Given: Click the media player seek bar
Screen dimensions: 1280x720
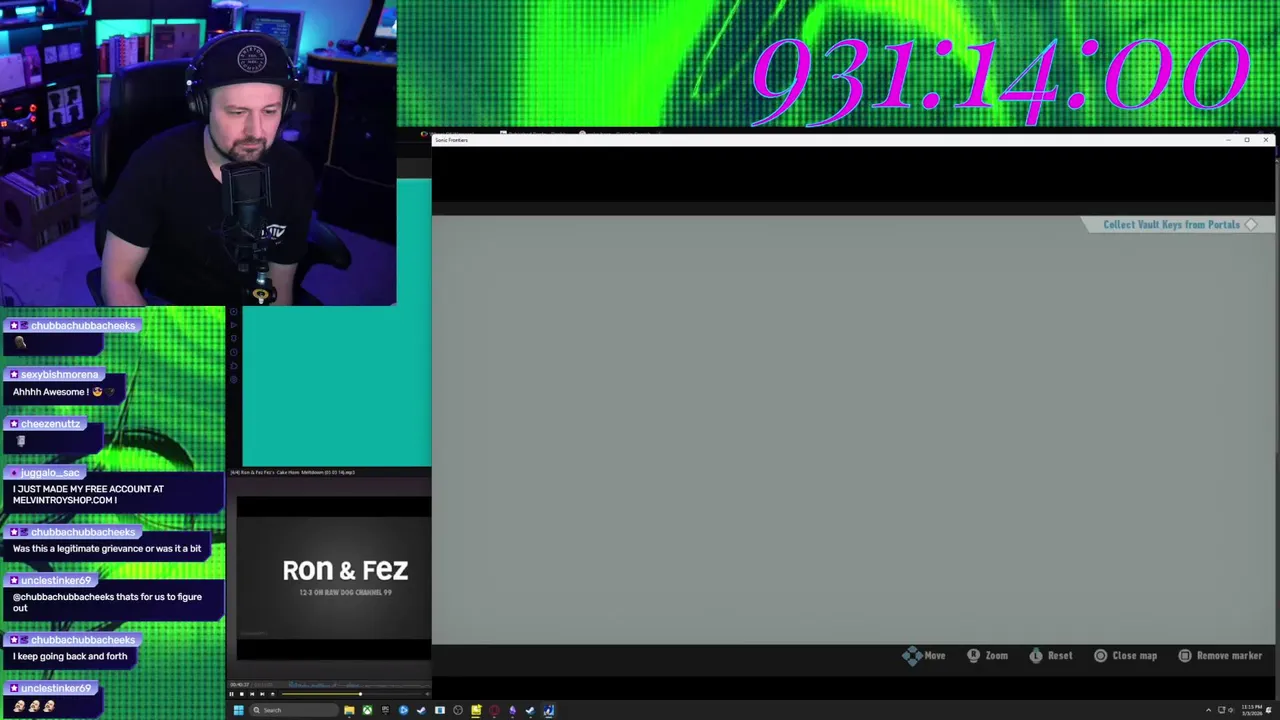Looking at the screenshot, I should pyautogui.click(x=350, y=694).
